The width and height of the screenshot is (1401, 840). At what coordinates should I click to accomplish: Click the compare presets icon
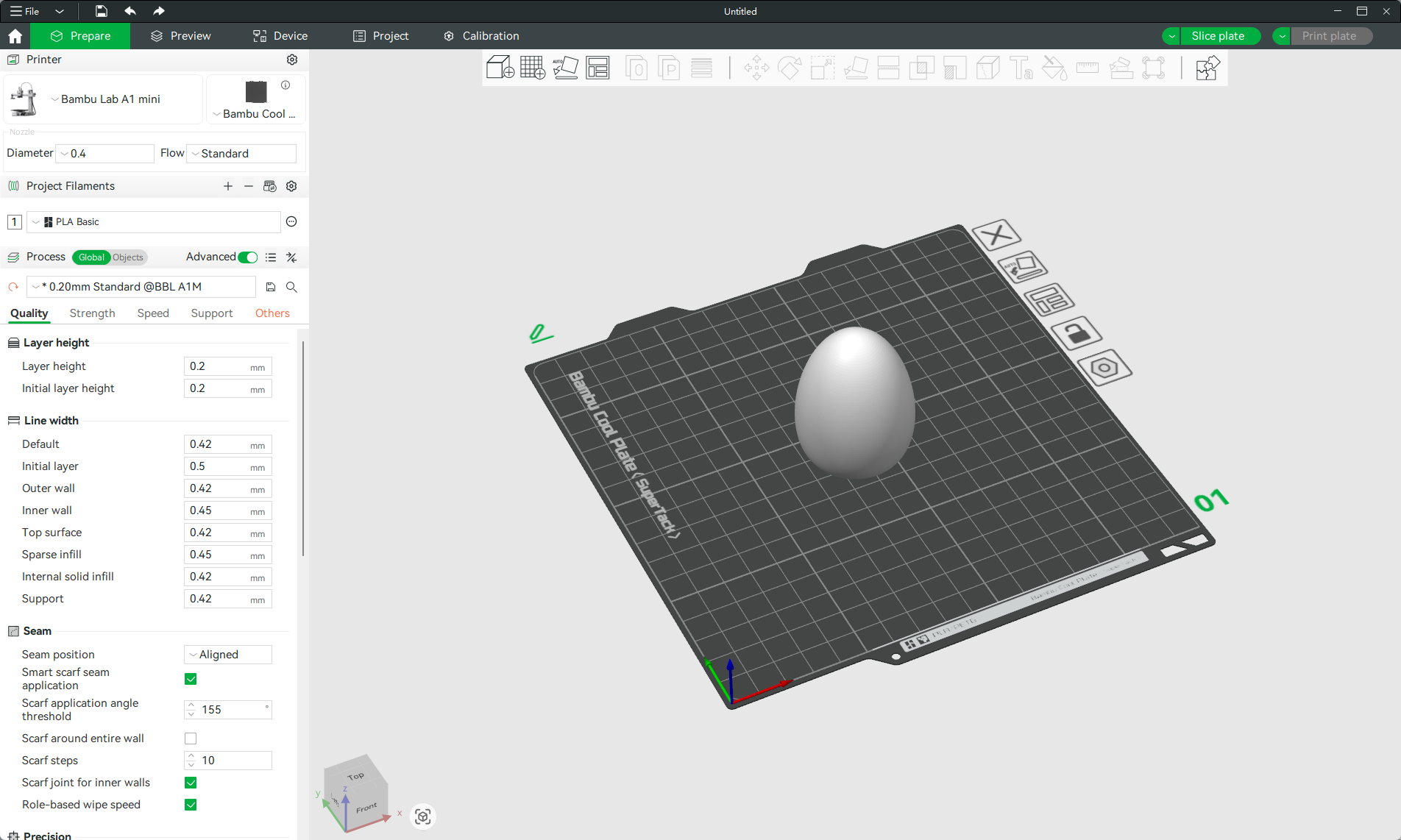[291, 257]
